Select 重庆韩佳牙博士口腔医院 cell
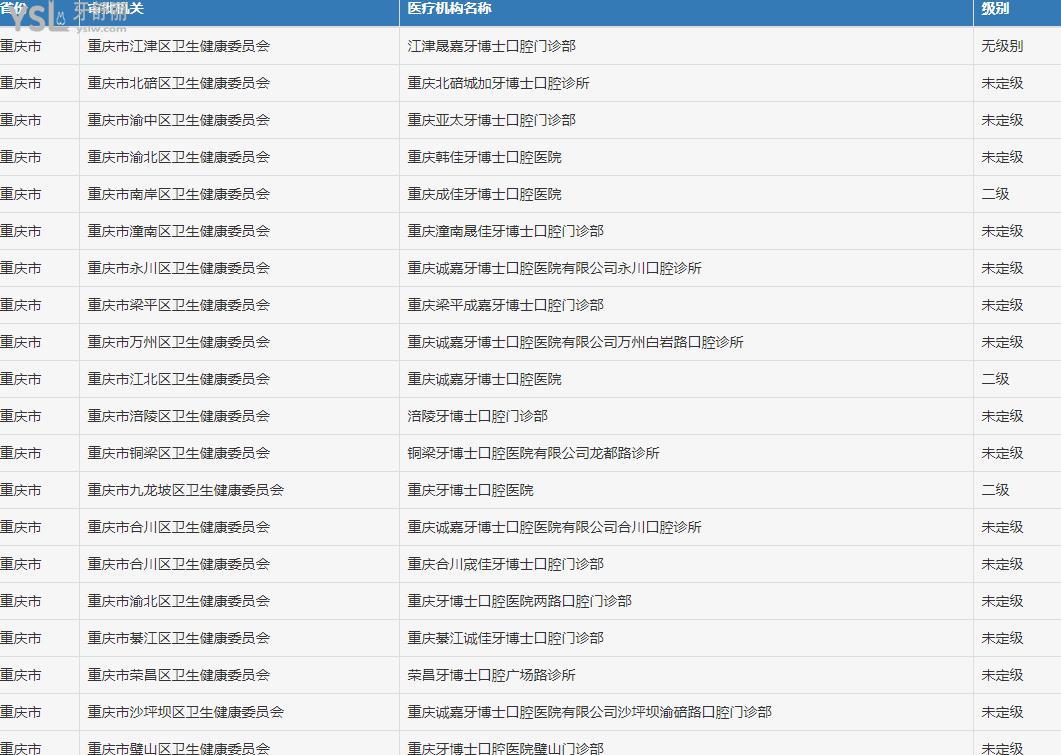 pos(484,157)
